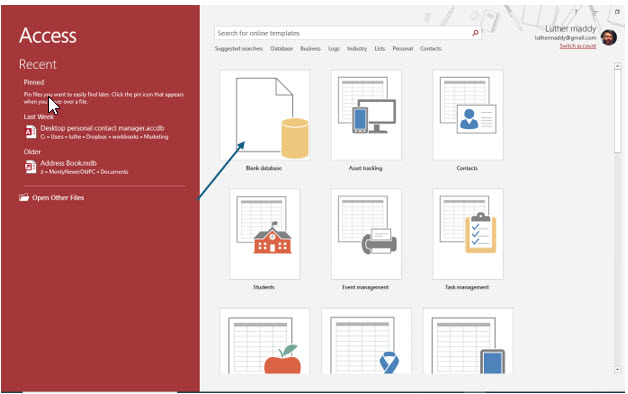Click the Switch account link
Viewport: 628px width, 394px height.
click(x=578, y=46)
